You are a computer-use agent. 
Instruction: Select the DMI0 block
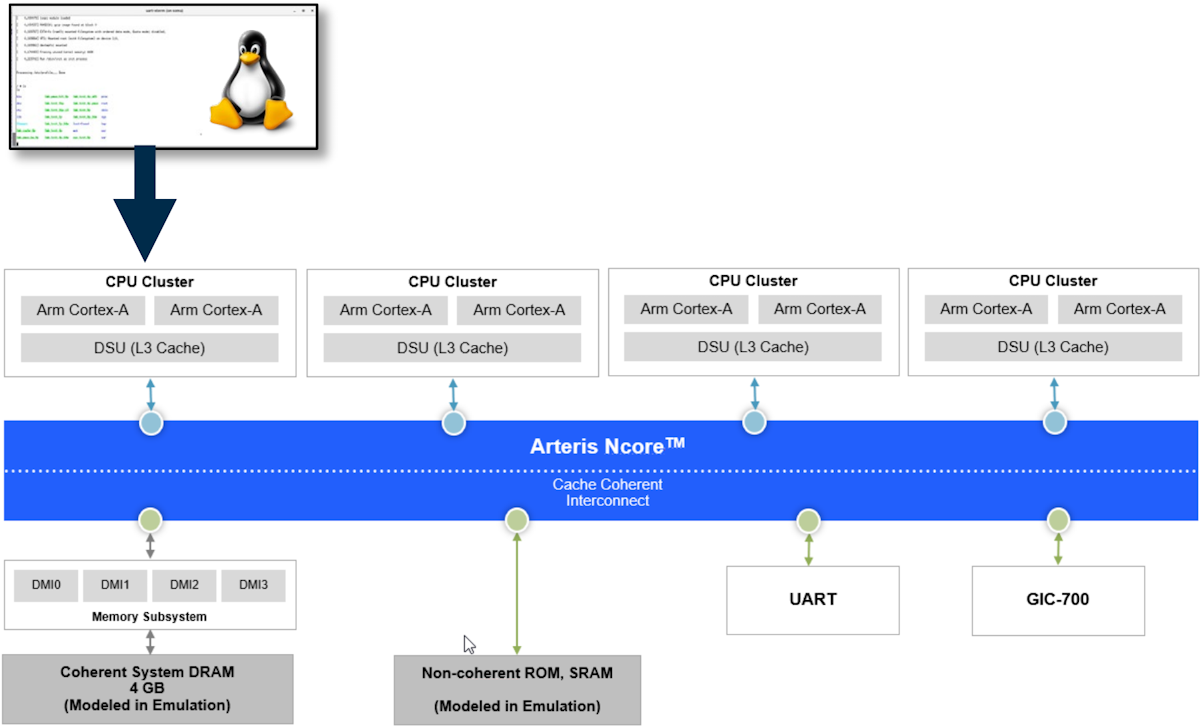pos(44,586)
